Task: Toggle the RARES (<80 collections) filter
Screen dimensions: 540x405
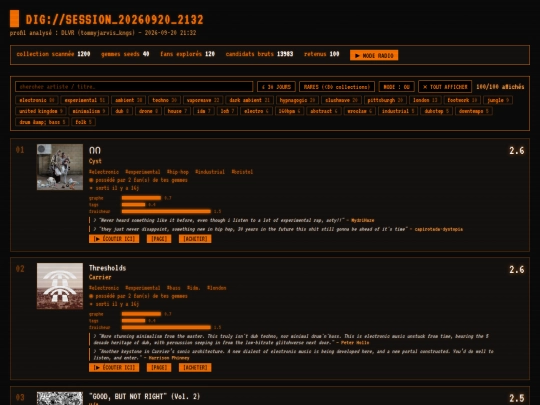Action: [337, 86]
